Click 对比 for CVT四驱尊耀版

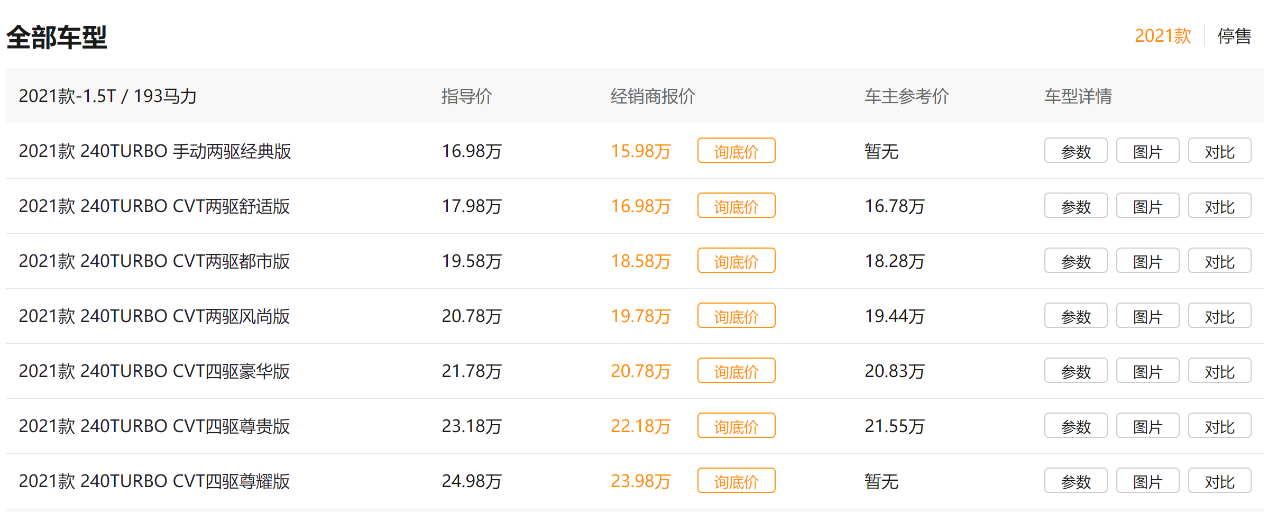pyautogui.click(x=1219, y=481)
